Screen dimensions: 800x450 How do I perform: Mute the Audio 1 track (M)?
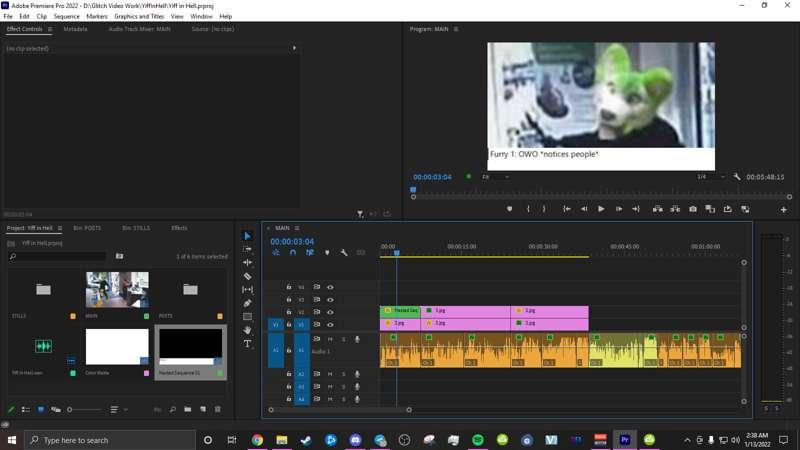point(330,339)
